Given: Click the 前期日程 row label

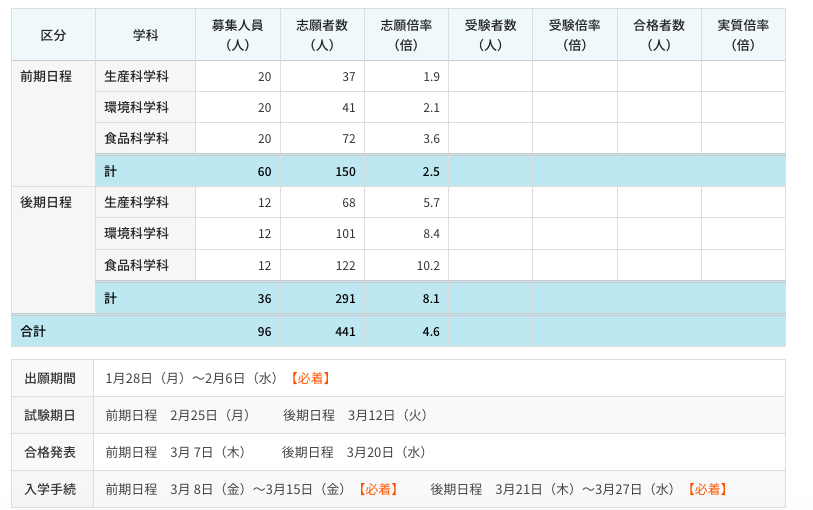Looking at the screenshot, I should 46,76.
